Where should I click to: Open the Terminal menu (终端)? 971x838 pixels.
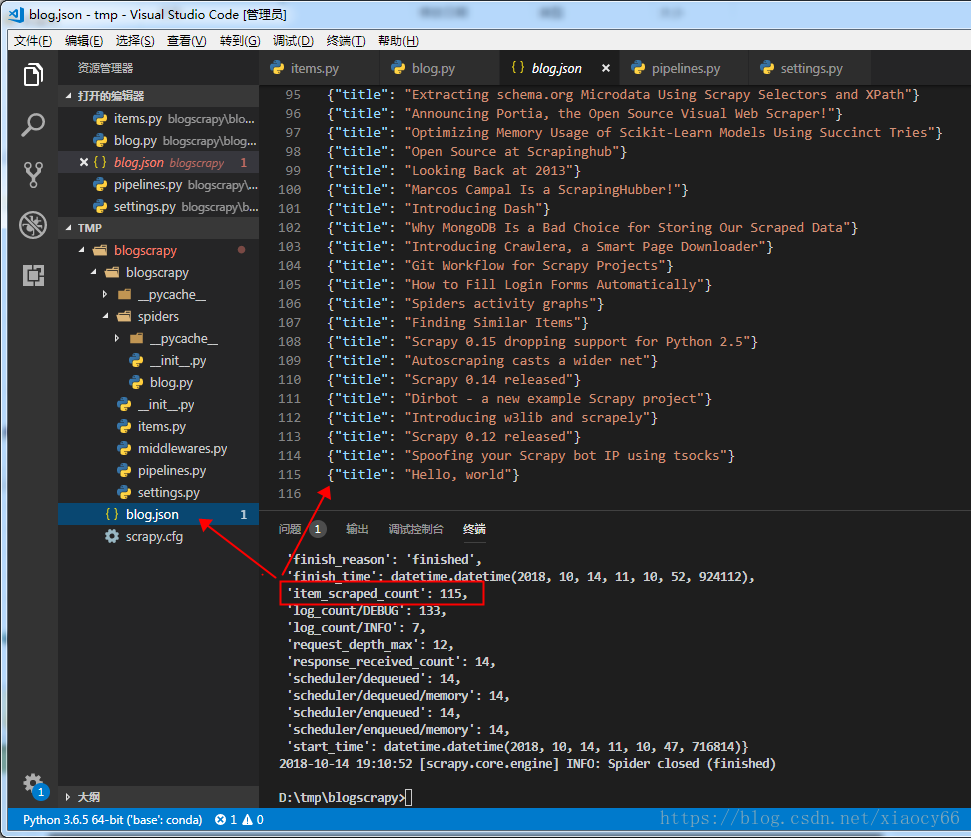[346, 41]
